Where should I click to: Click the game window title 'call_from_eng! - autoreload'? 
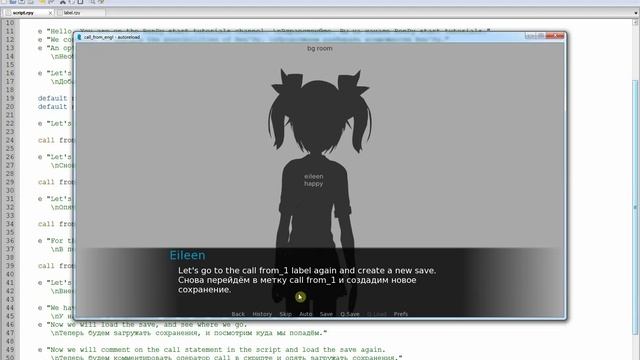pos(112,37)
